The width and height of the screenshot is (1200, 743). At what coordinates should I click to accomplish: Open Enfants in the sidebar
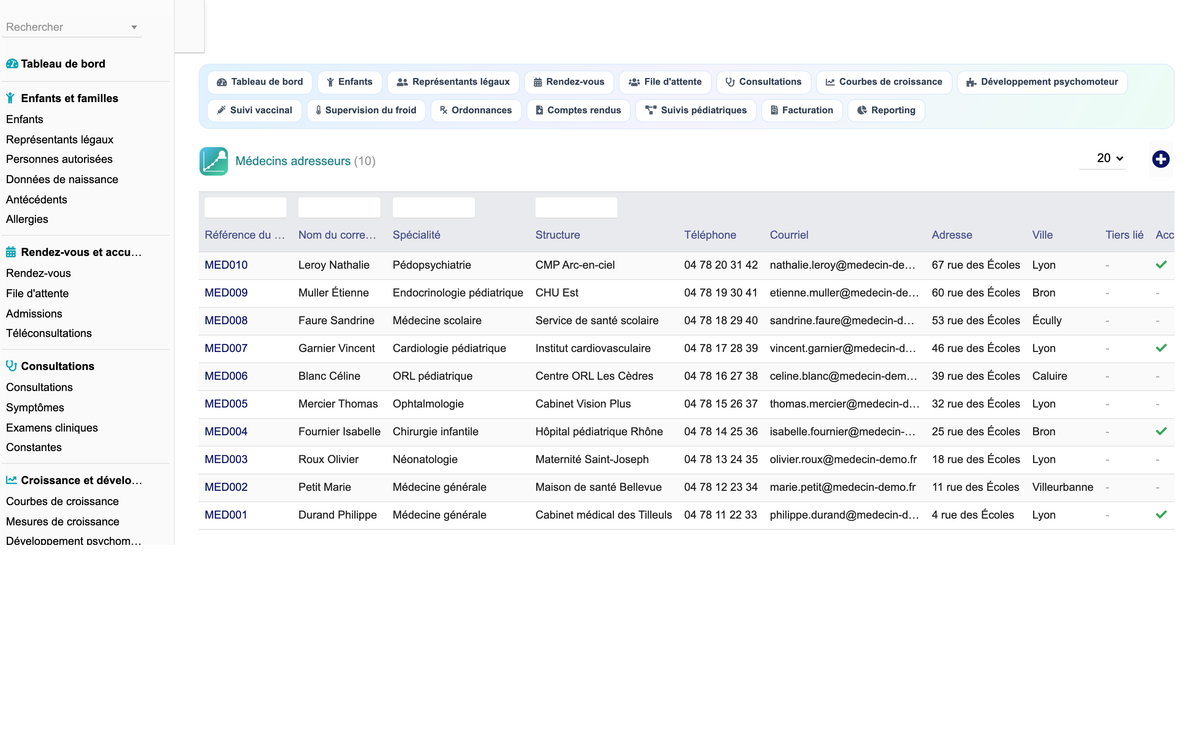point(25,119)
